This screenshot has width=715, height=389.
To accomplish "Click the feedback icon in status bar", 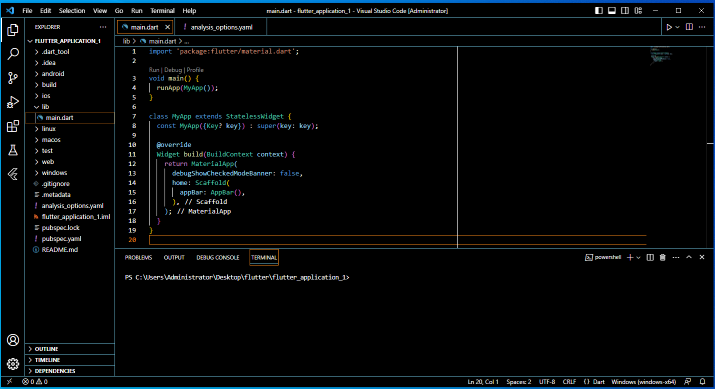I will pos(688,382).
